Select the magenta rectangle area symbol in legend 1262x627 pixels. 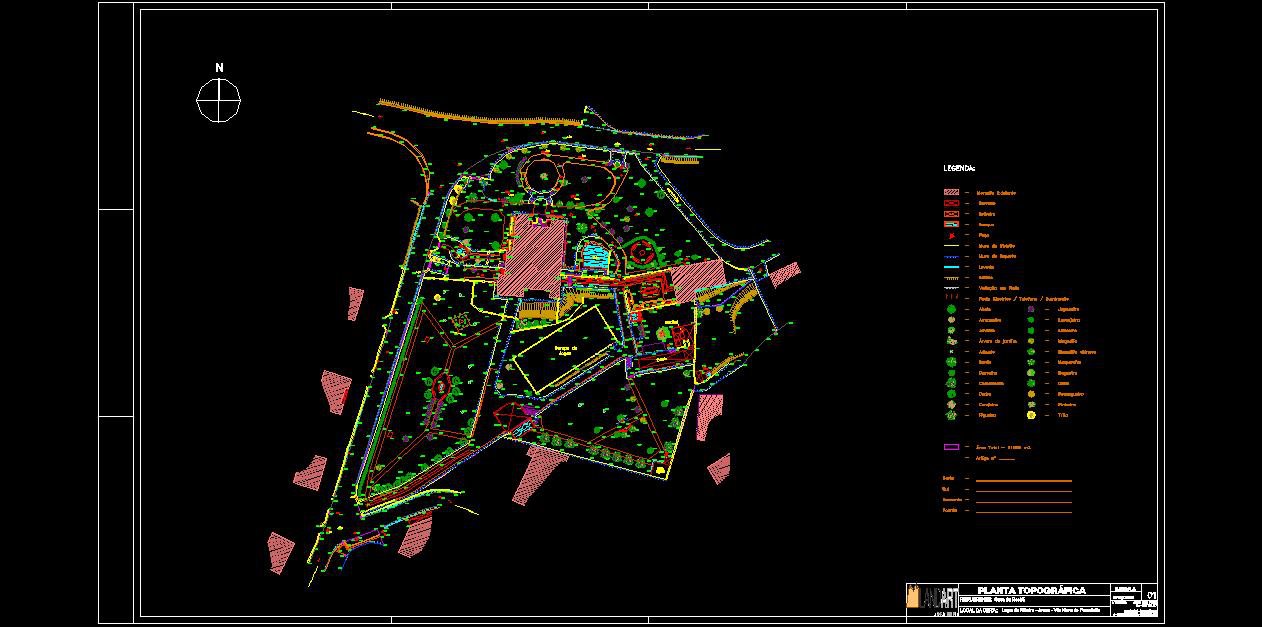click(x=951, y=447)
